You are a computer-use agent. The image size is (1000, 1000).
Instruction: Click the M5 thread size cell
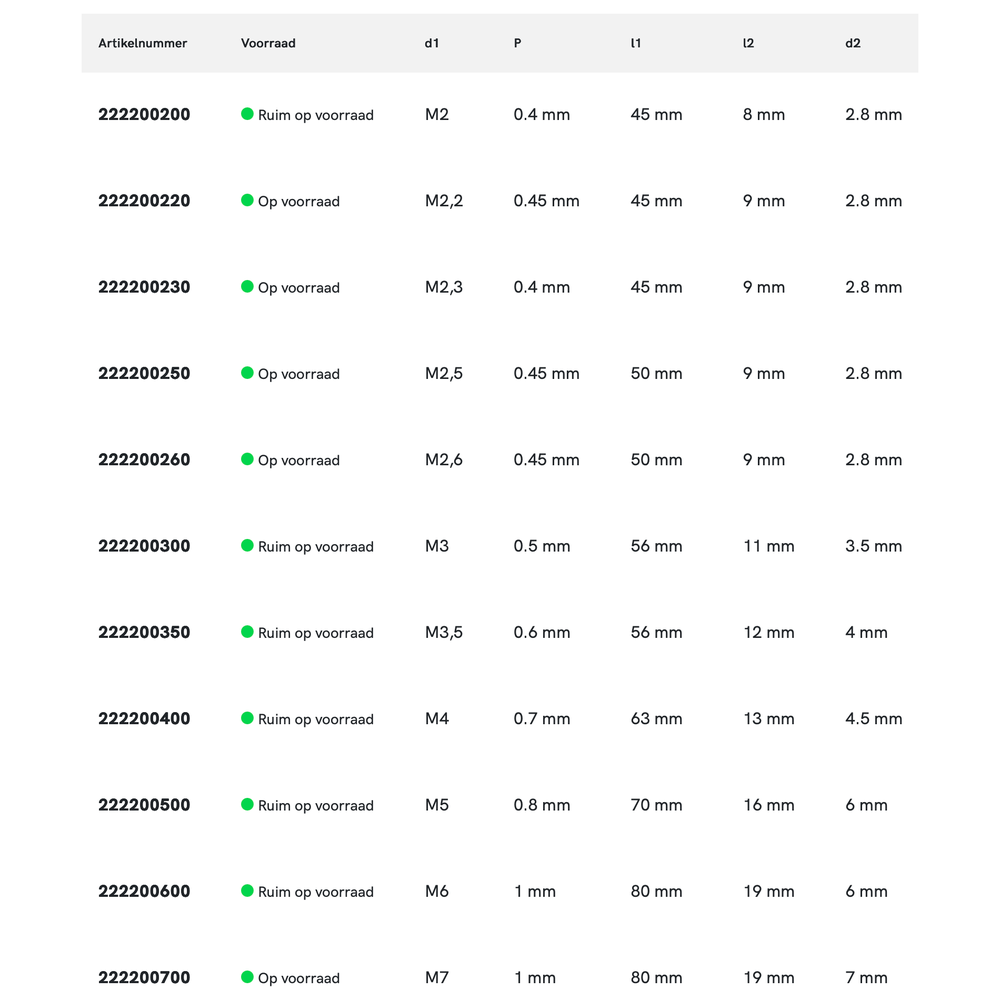point(437,805)
